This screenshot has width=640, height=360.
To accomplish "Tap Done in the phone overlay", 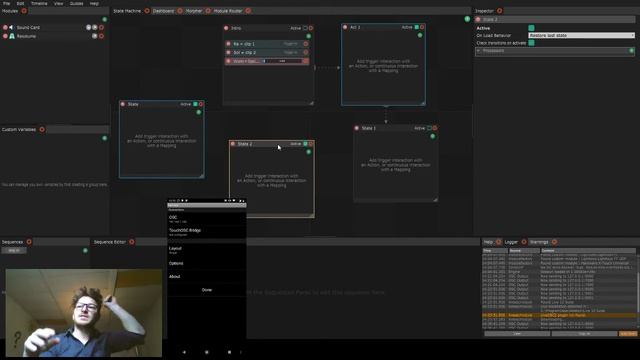I will (207, 290).
